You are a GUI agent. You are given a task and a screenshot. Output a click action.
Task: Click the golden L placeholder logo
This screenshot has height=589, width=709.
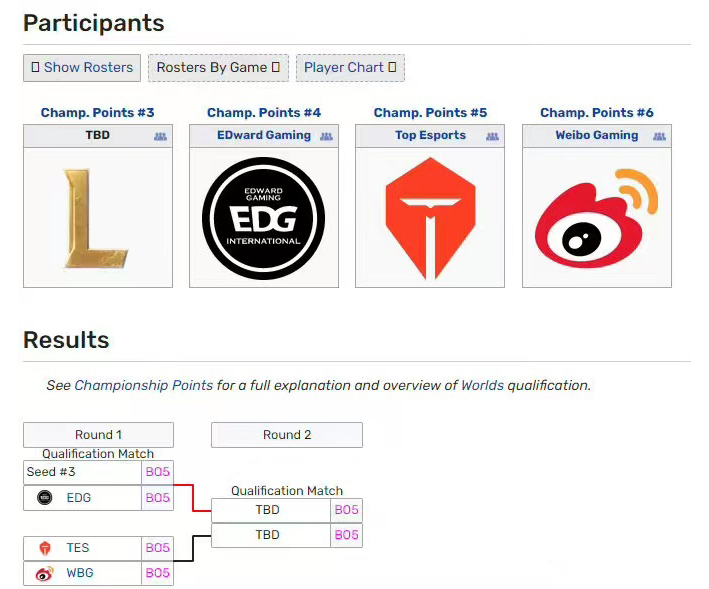point(97,218)
